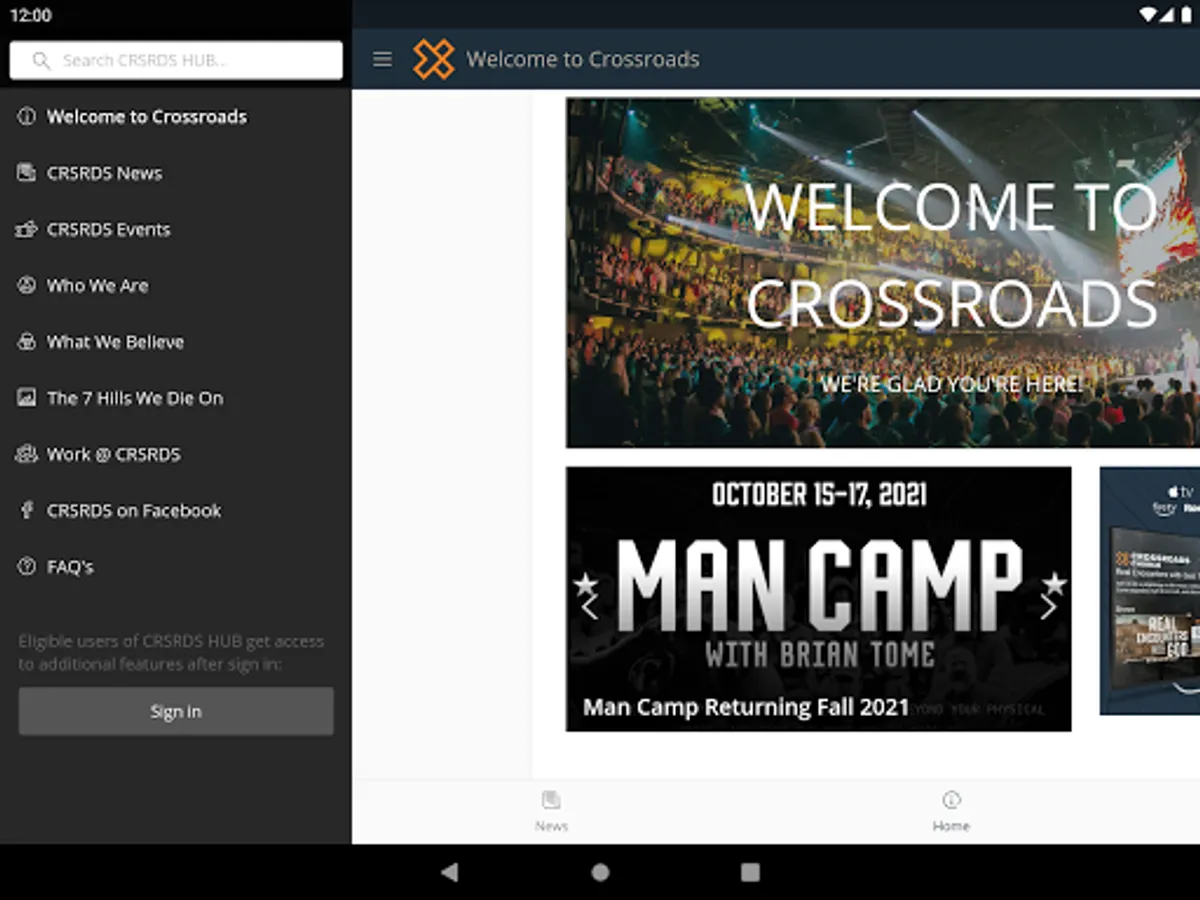Click the Sign in button
Image resolution: width=1200 pixels, height=900 pixels.
(x=176, y=711)
